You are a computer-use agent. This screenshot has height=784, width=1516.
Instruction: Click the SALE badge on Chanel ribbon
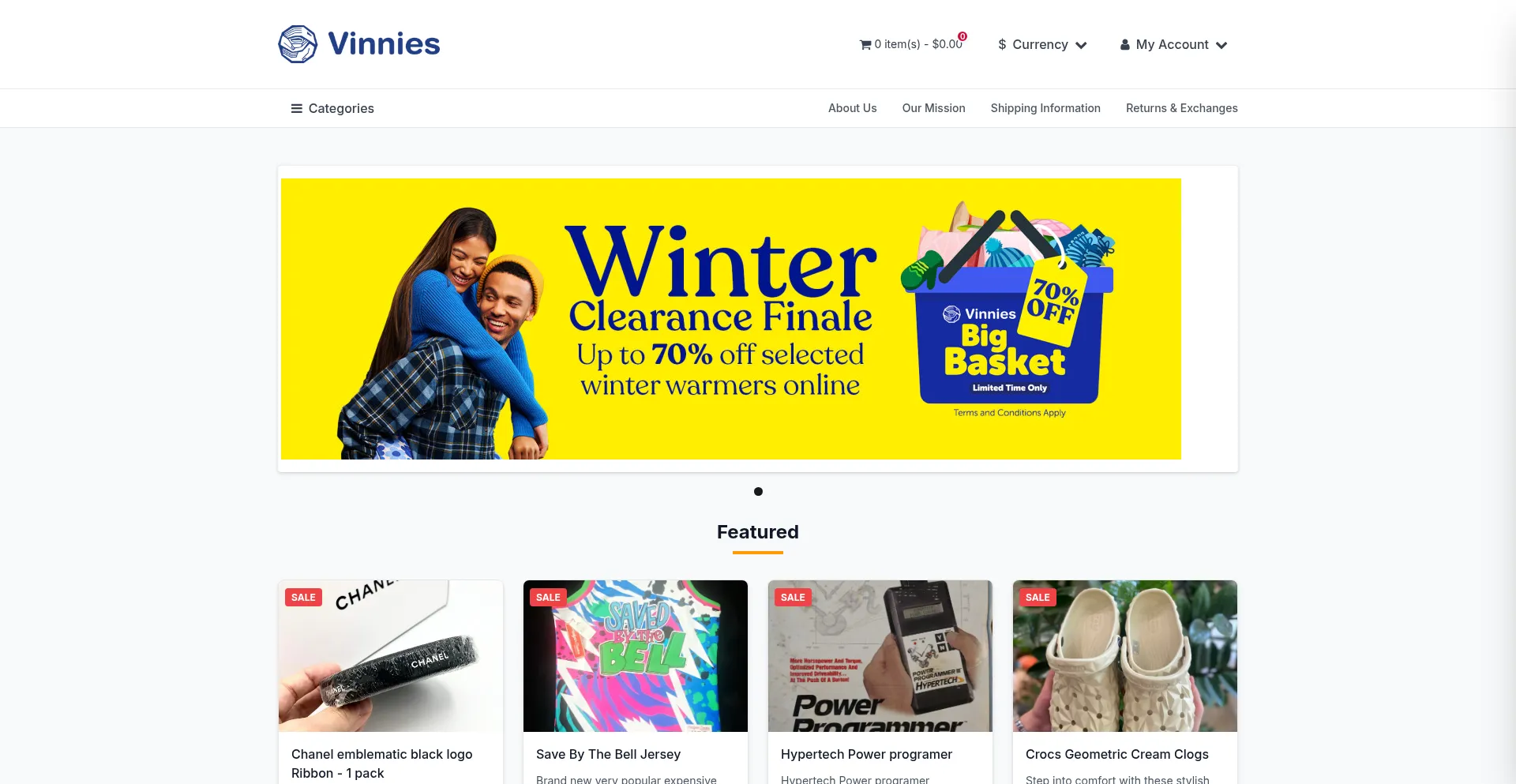(x=303, y=598)
